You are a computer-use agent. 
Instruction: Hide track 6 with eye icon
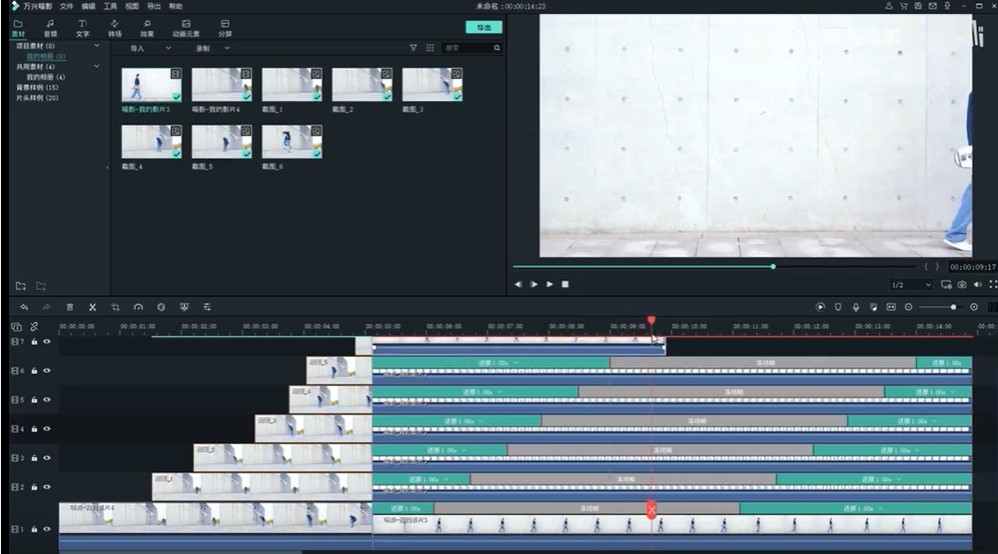pyautogui.click(x=47, y=371)
